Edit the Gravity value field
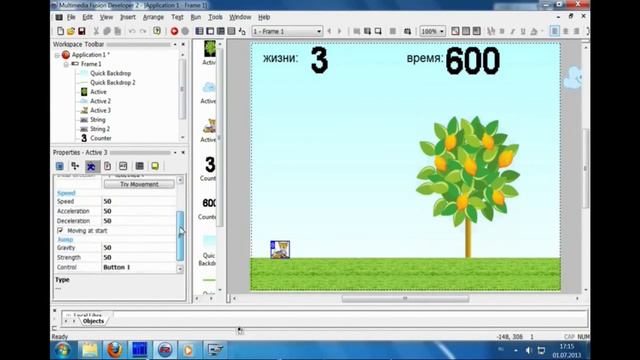 click(x=139, y=248)
